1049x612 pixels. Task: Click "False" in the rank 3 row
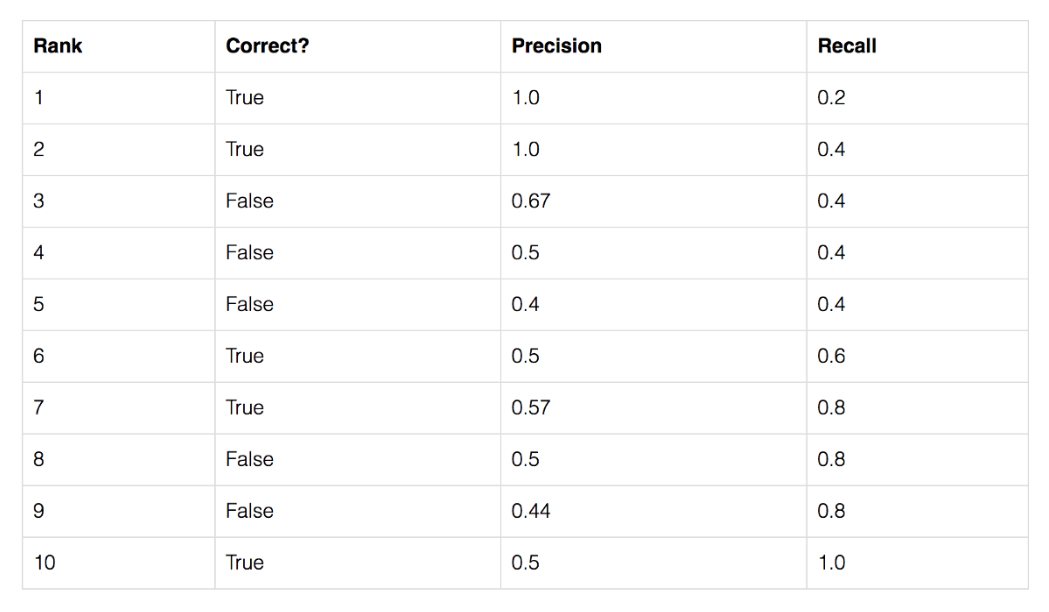click(249, 201)
